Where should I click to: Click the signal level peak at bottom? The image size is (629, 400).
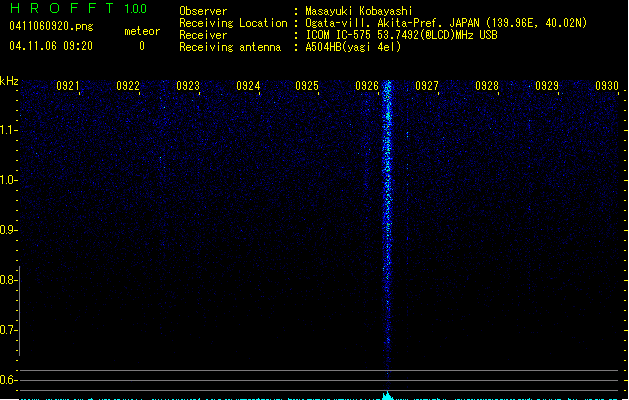point(388,396)
